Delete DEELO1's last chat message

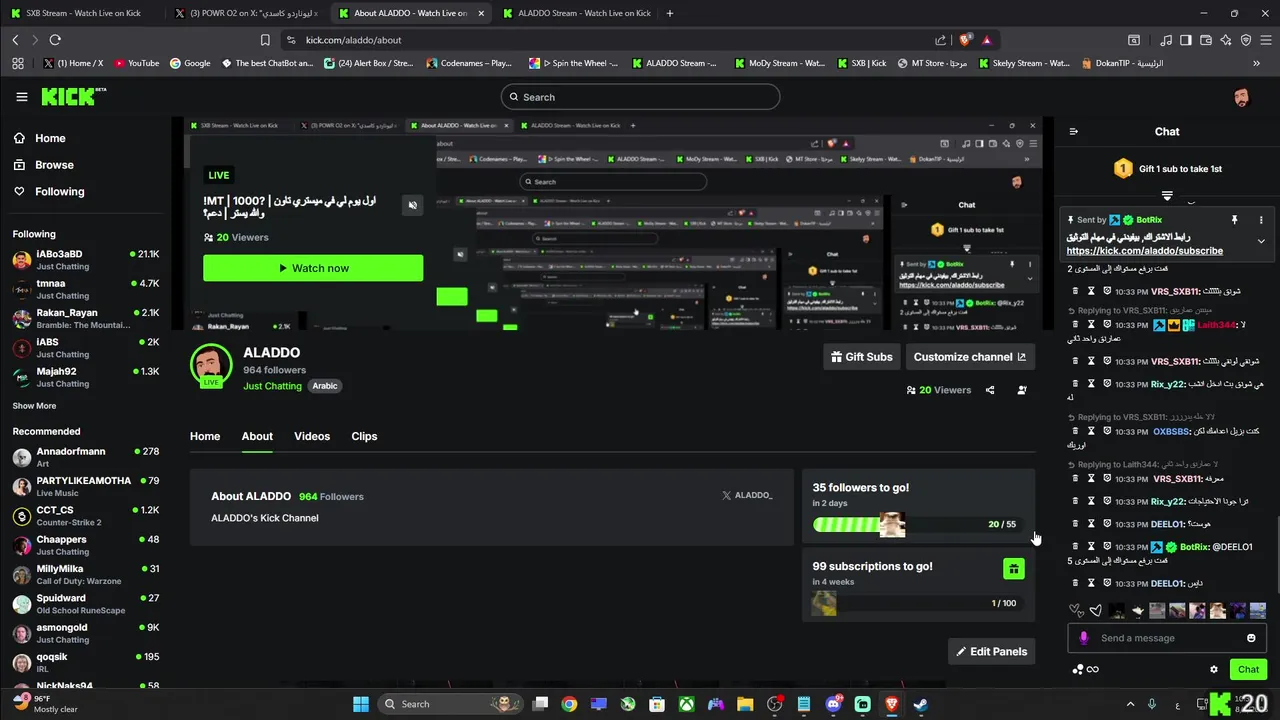pos(1075,583)
